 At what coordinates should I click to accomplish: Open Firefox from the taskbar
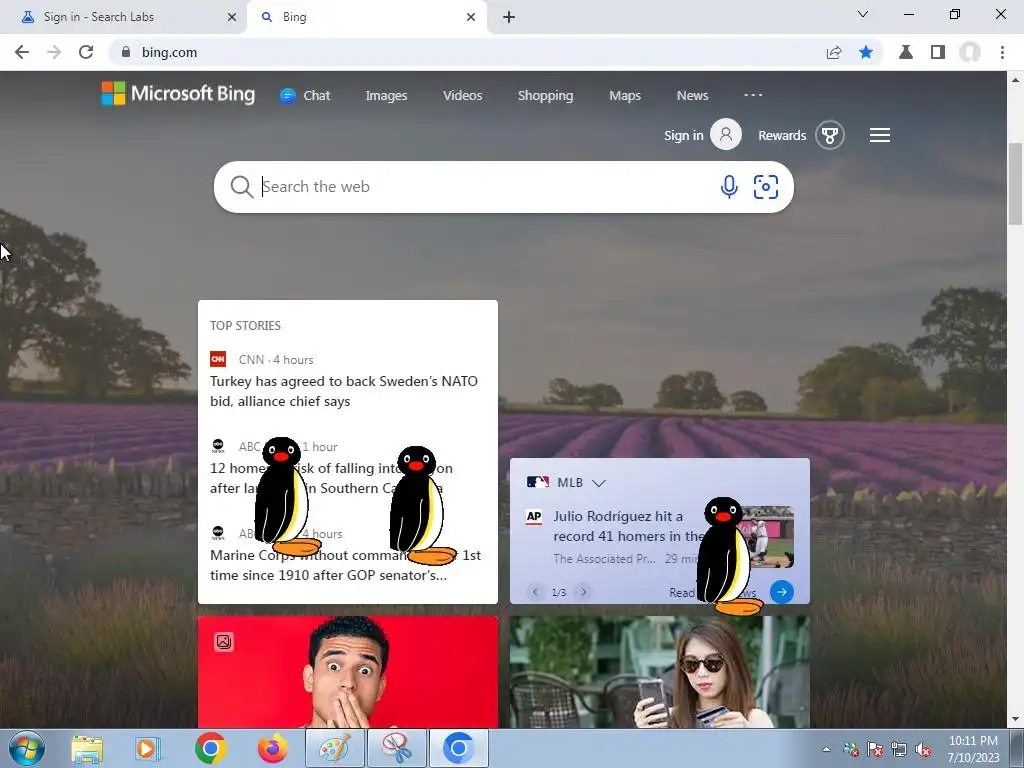click(x=273, y=748)
